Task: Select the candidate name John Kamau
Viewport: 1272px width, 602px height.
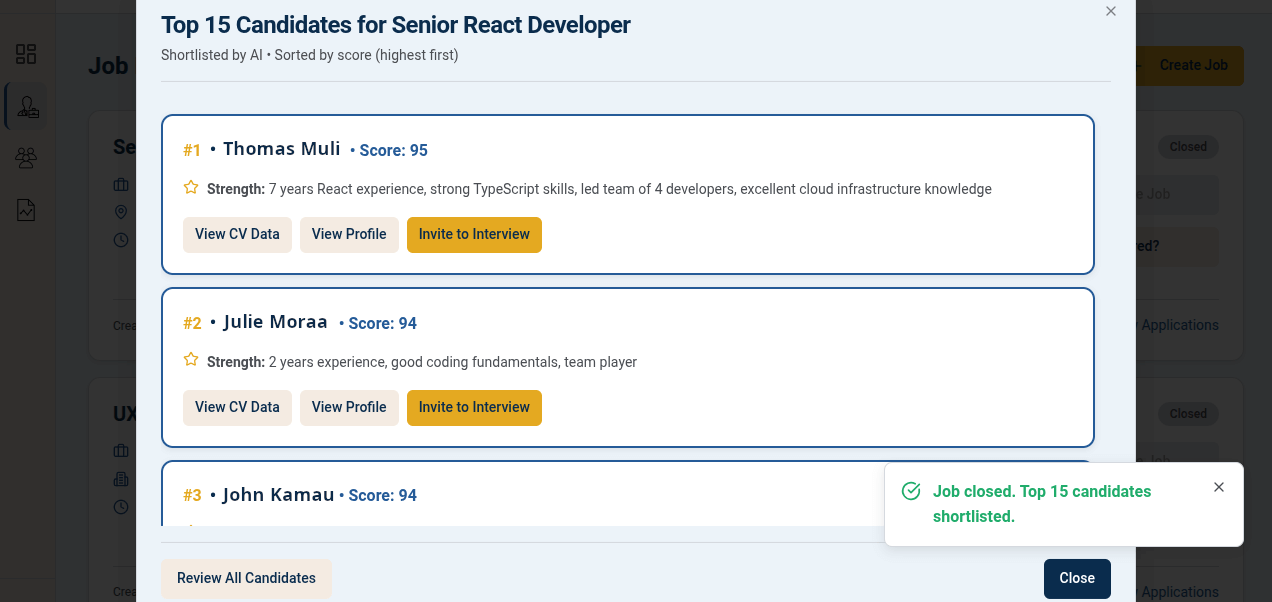Action: [x=279, y=495]
